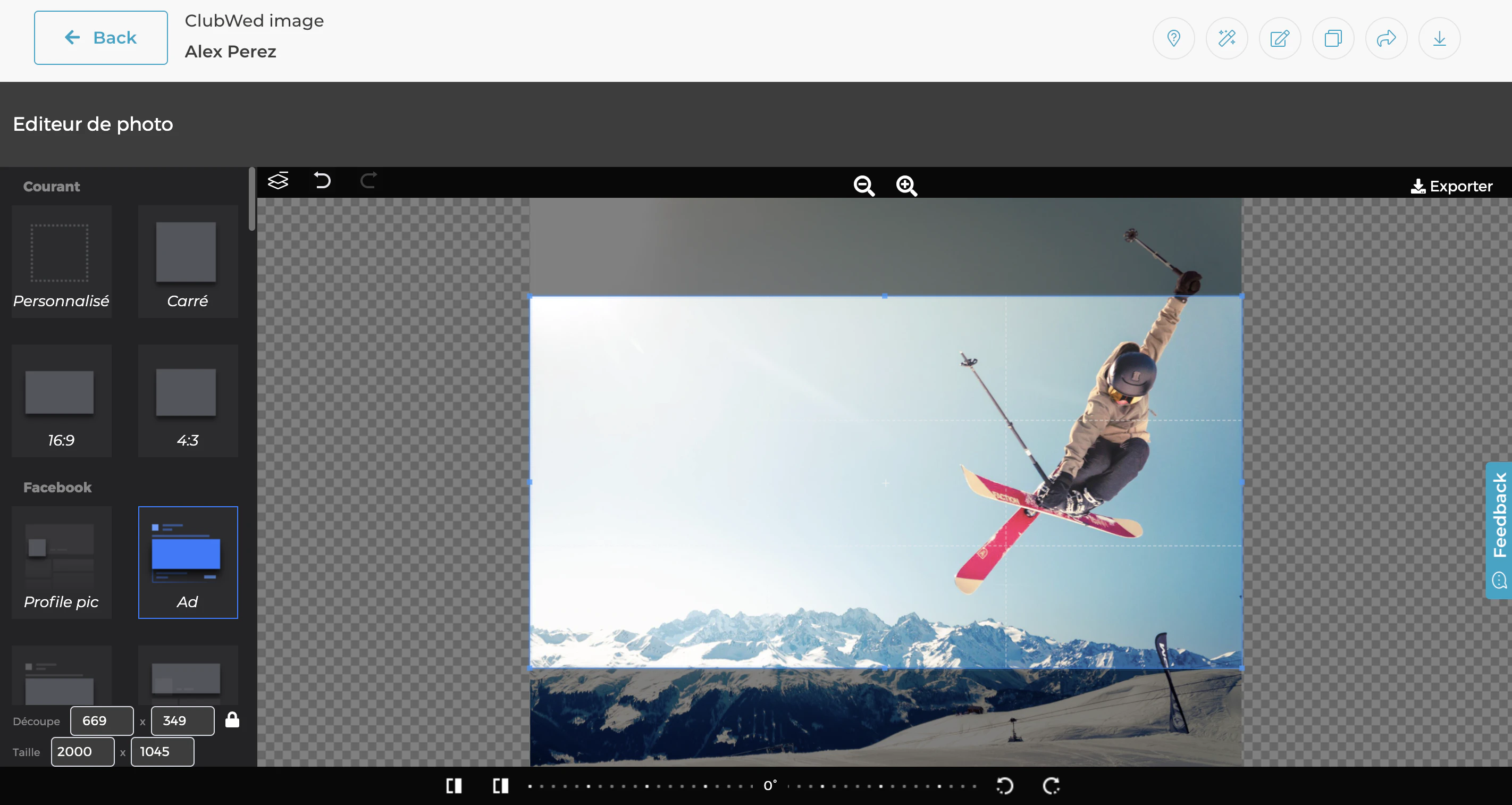Image resolution: width=1512 pixels, height=805 pixels.
Task: Unlock the Découpe aspect ratio lock
Action: (233, 720)
